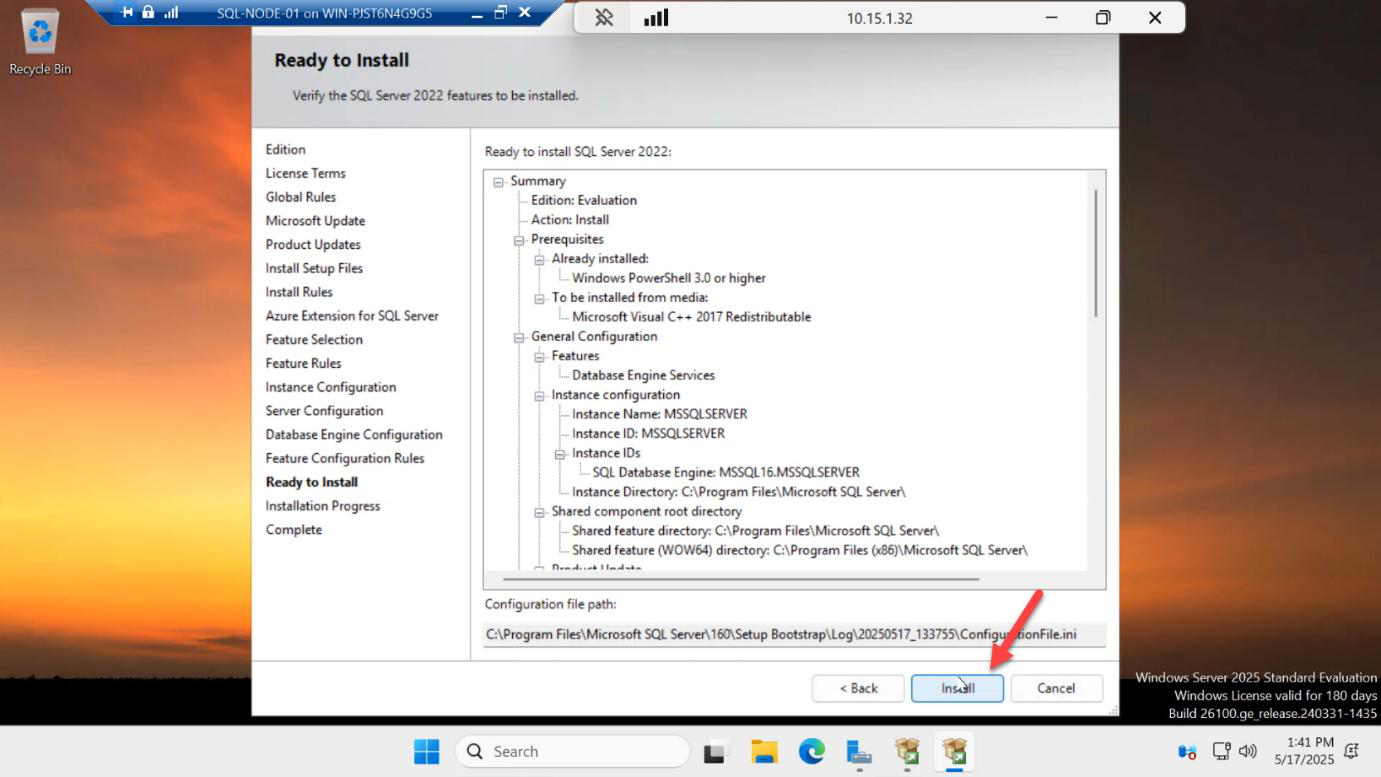The height and width of the screenshot is (777, 1381).
Task: Click 'Install Setup Files' step in sidebar
Action: pos(314,268)
